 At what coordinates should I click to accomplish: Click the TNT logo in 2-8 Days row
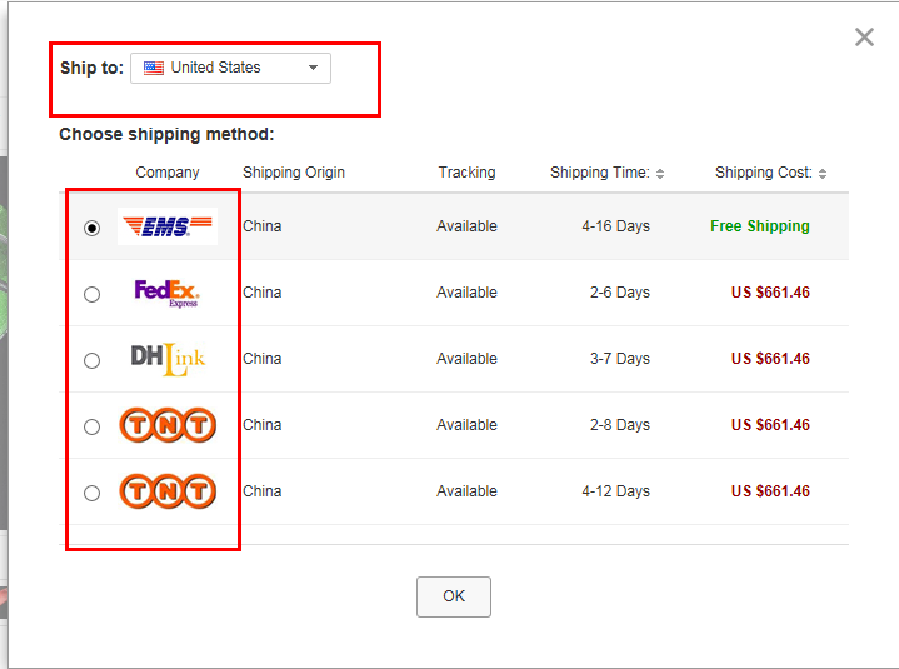167,425
